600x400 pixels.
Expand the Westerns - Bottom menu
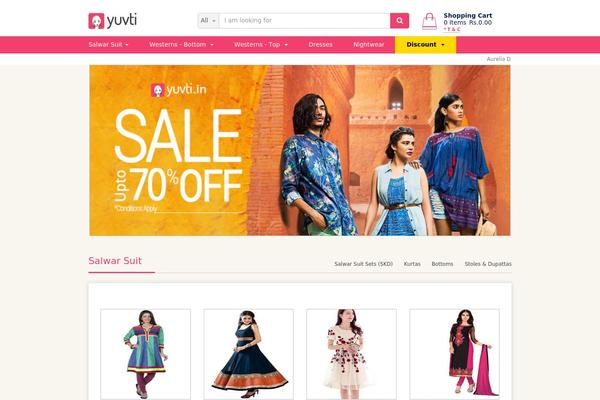pyautogui.click(x=181, y=45)
